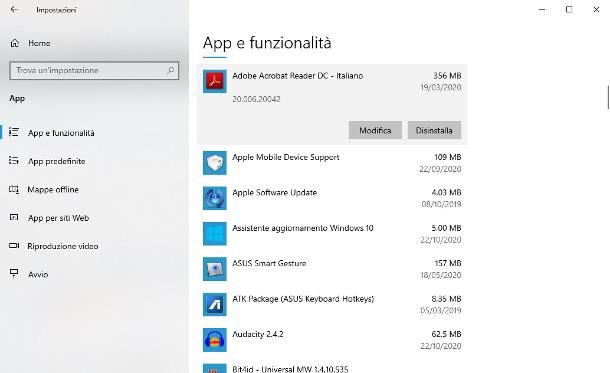Click the version number 20.006.20042
610x373 pixels.
(256, 99)
